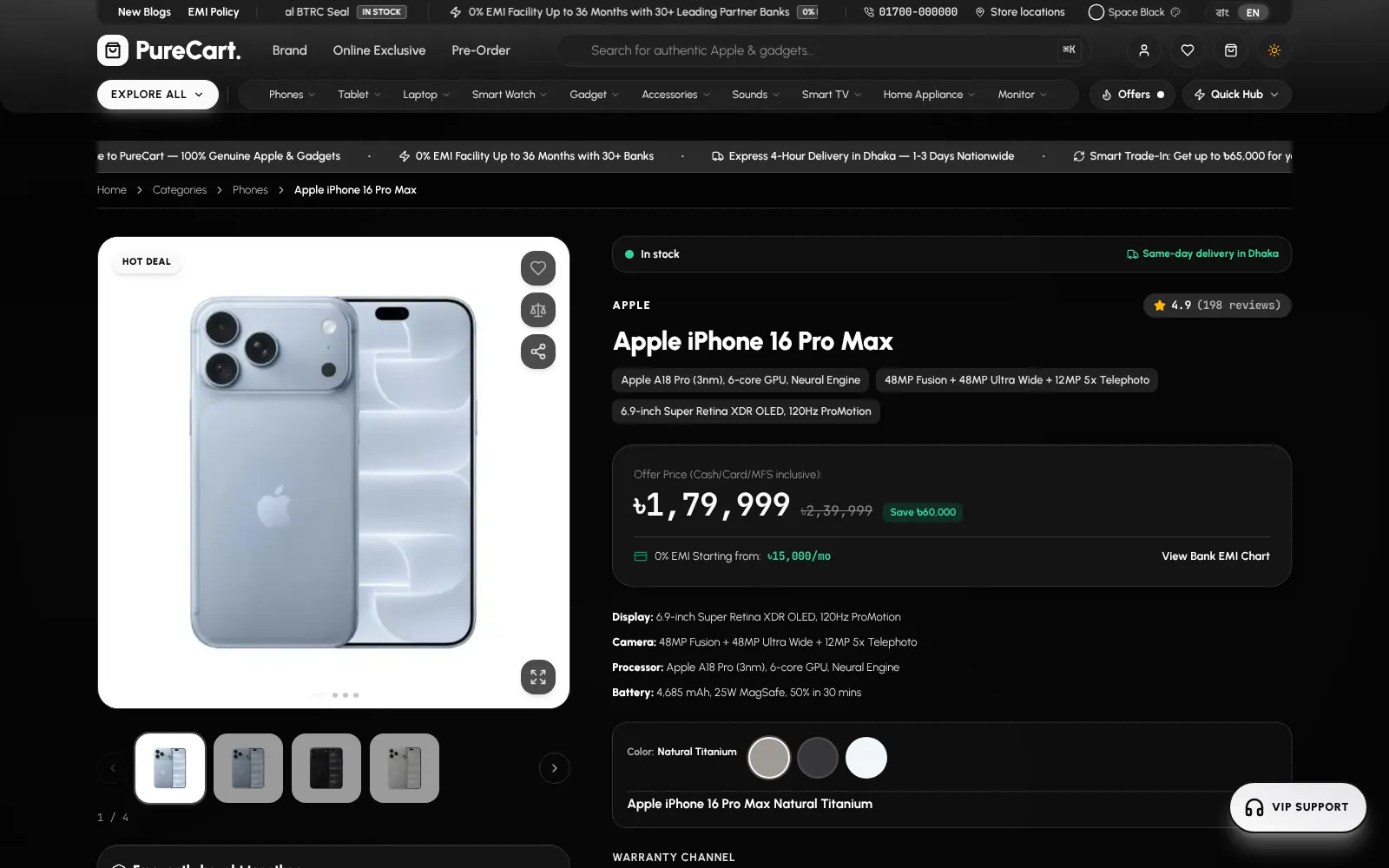Open the user account icon
This screenshot has width=1389, height=868.
1144,50
